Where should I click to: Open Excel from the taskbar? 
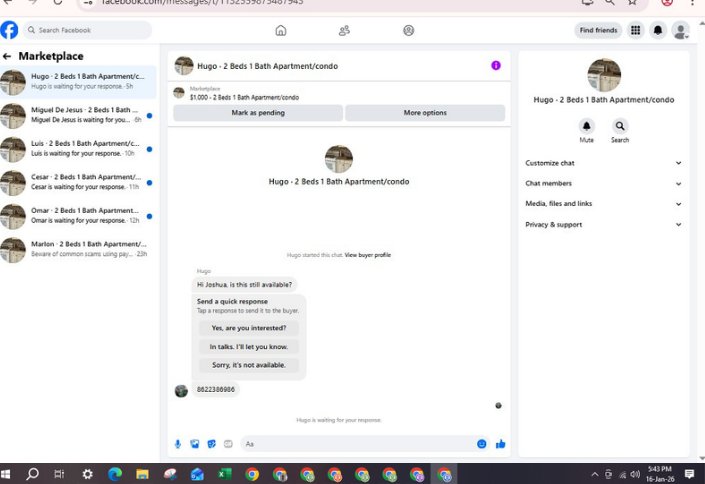[x=224, y=474]
